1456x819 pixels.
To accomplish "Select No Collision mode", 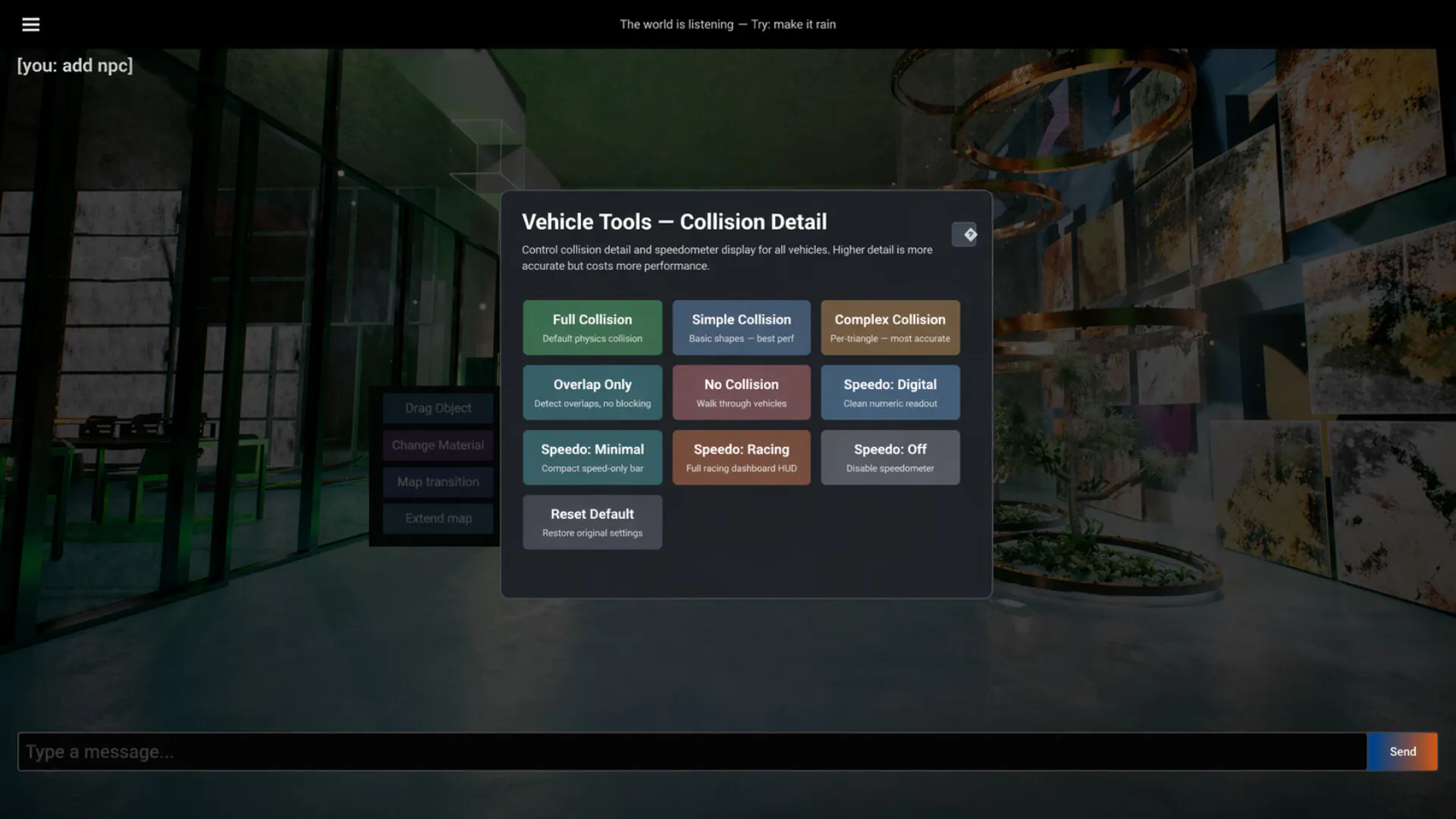I will tap(741, 393).
